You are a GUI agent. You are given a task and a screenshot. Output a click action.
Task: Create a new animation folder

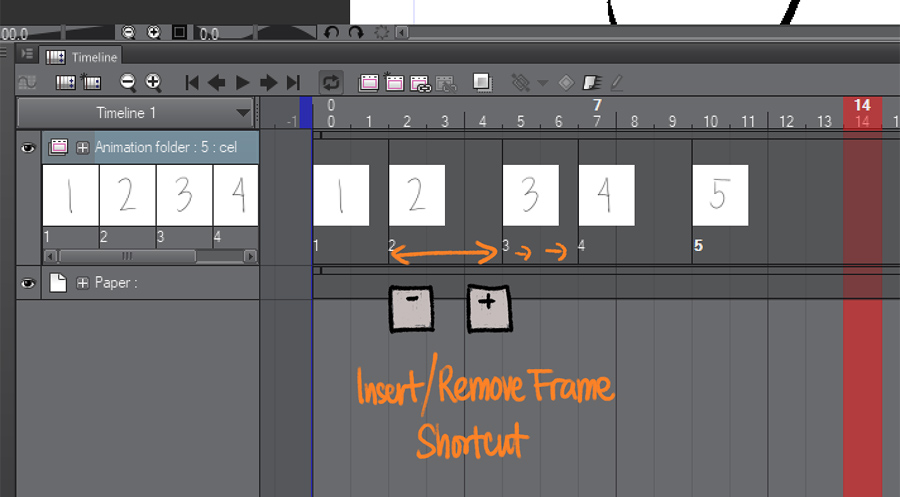(x=368, y=83)
